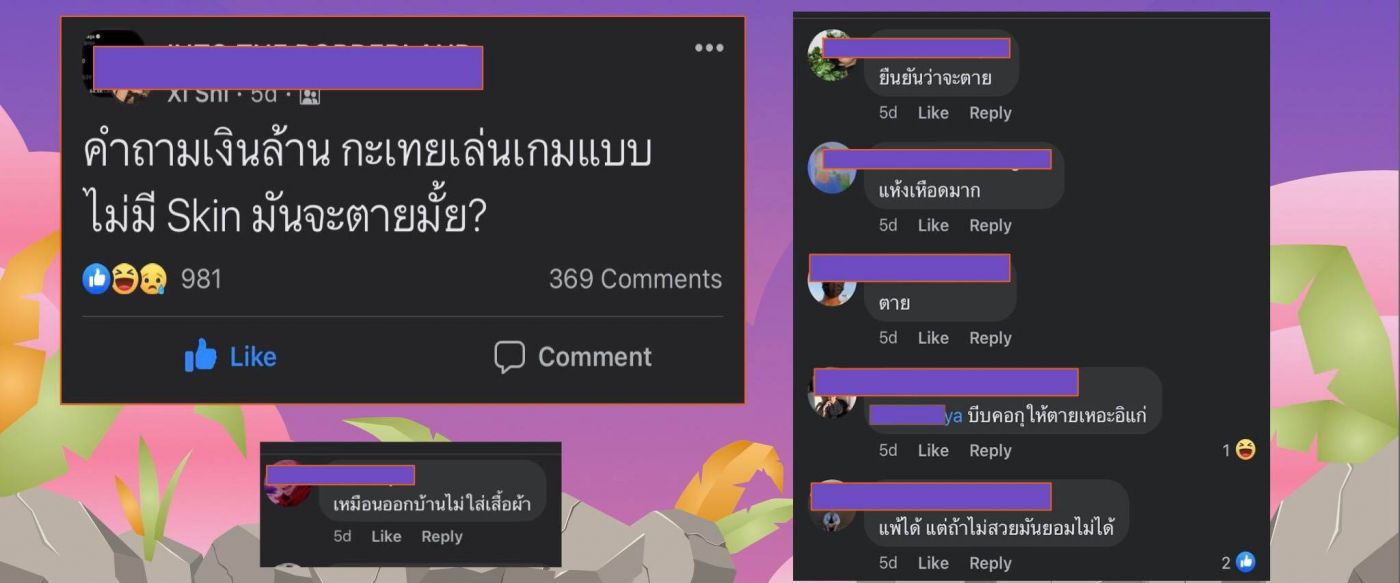Like the comment ตาย
The height and width of the screenshot is (583, 1400).
point(933,338)
